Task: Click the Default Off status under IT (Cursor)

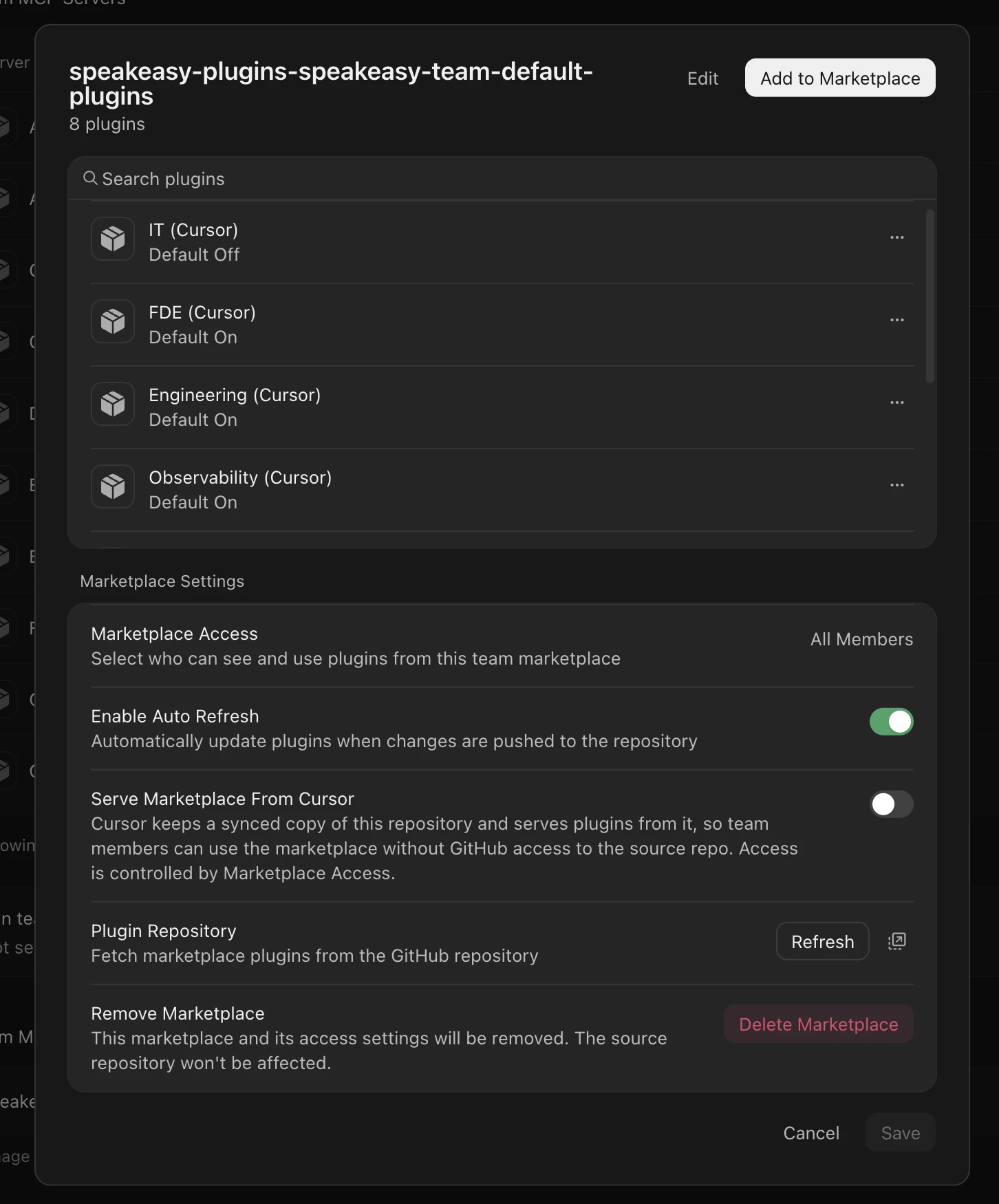Action: [x=194, y=255]
